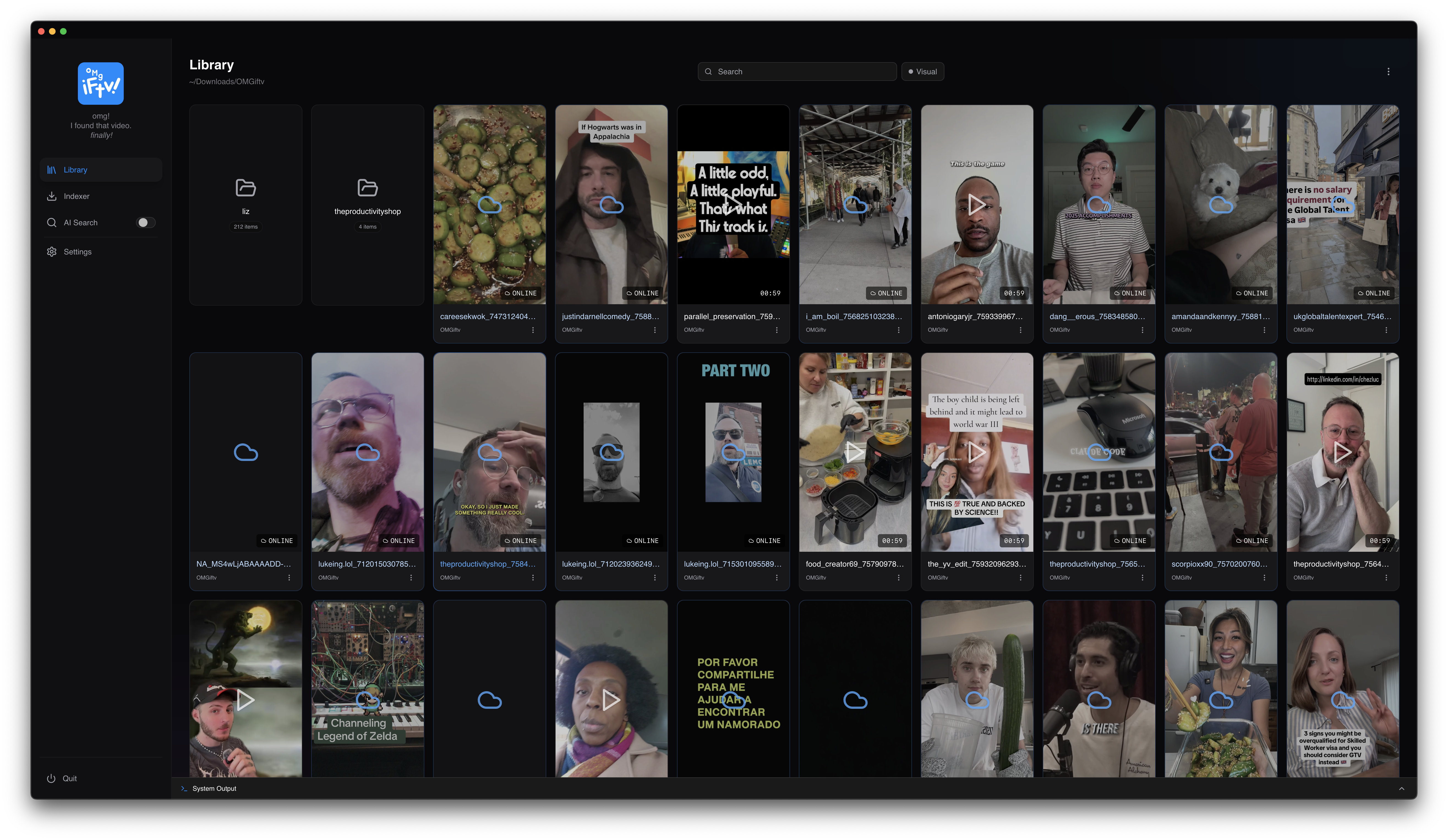The image size is (1448, 840).
Task: Open the Settings section
Action: click(77, 252)
